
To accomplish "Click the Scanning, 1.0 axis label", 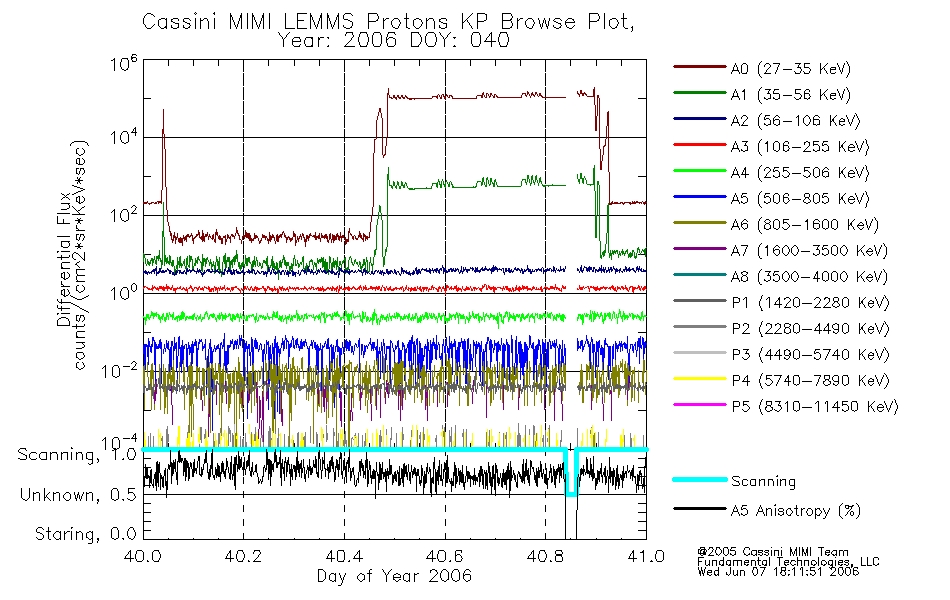I will point(77,455).
